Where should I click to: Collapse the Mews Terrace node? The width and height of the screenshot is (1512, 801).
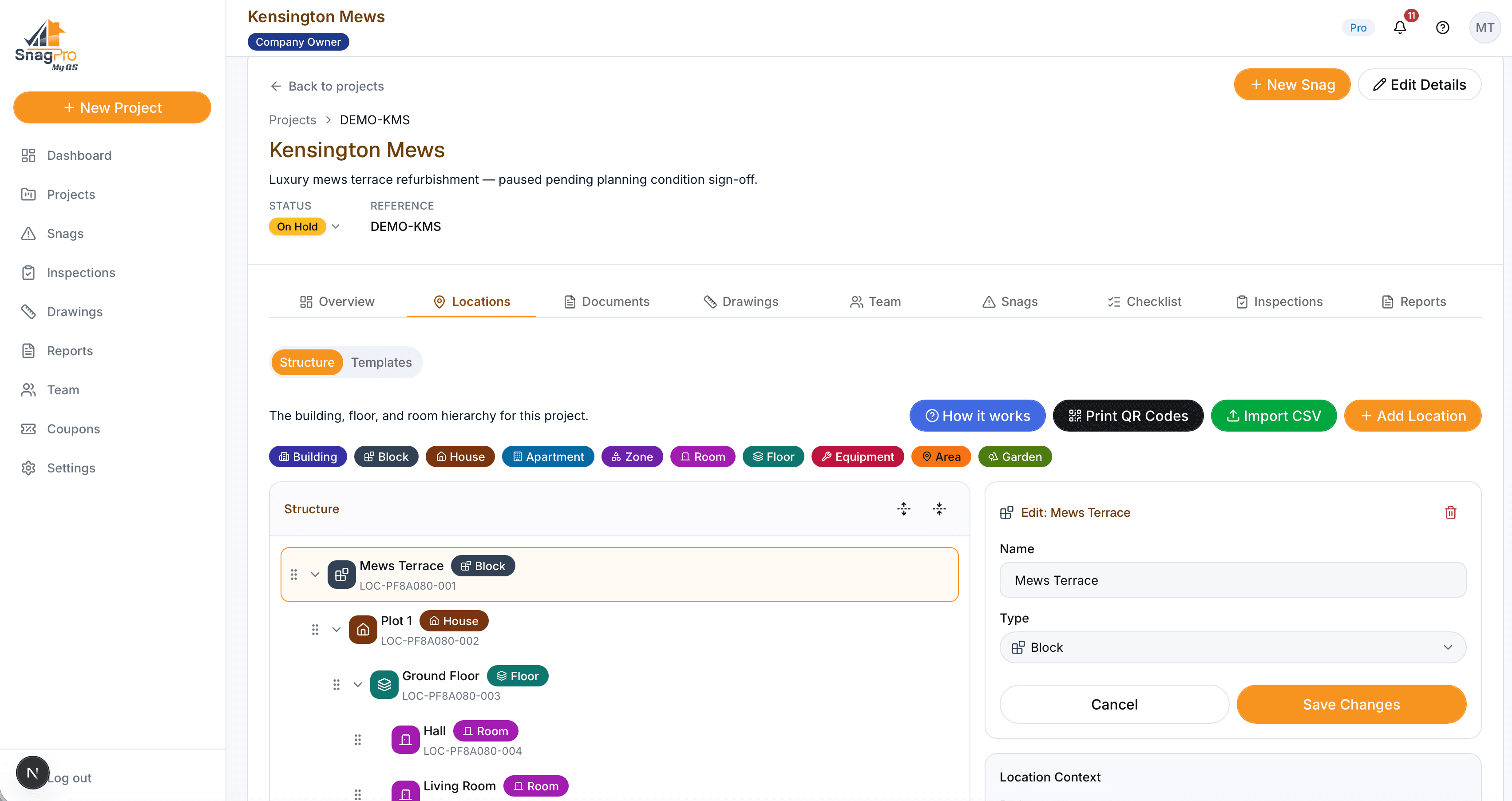[315, 574]
